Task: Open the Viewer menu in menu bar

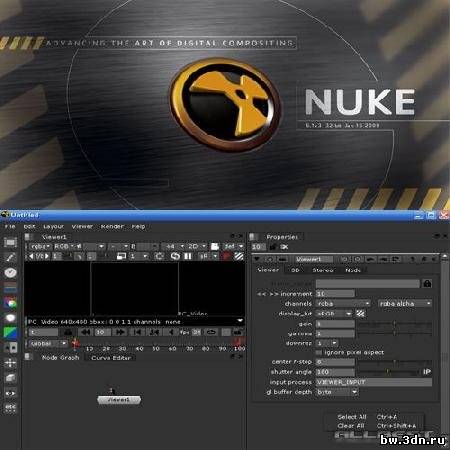Action: click(82, 227)
